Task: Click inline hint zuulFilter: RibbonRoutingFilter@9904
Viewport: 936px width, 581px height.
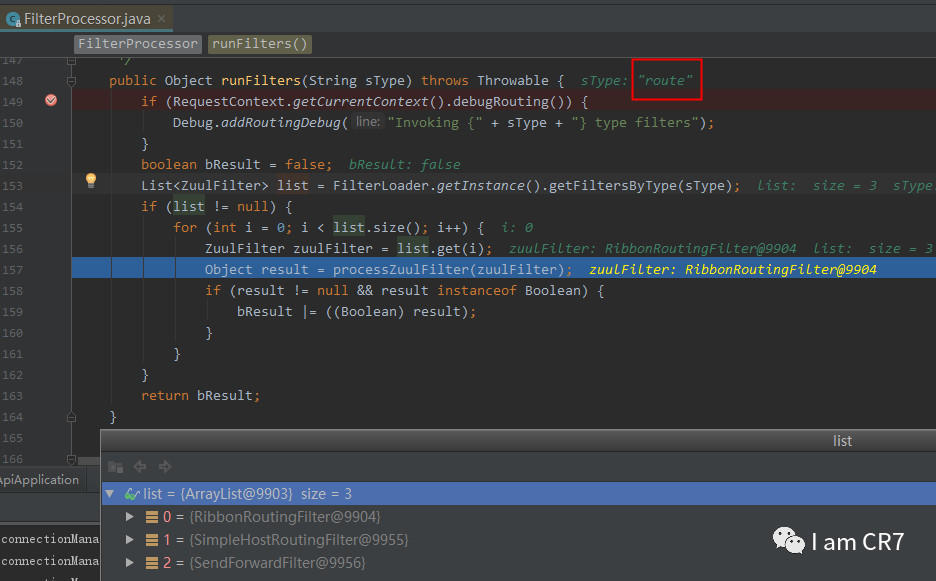Action: 732,270
